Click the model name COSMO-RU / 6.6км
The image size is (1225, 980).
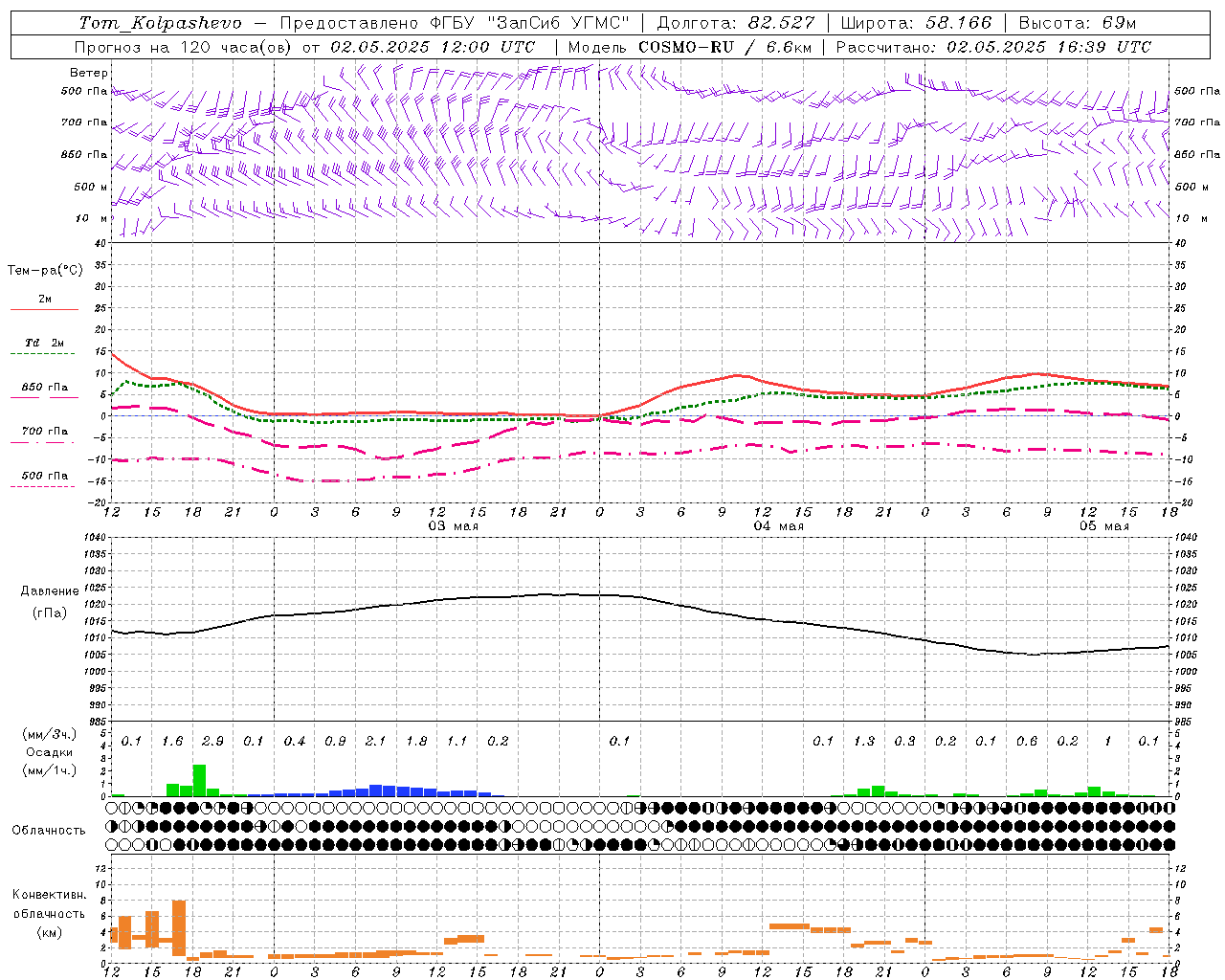point(724,47)
